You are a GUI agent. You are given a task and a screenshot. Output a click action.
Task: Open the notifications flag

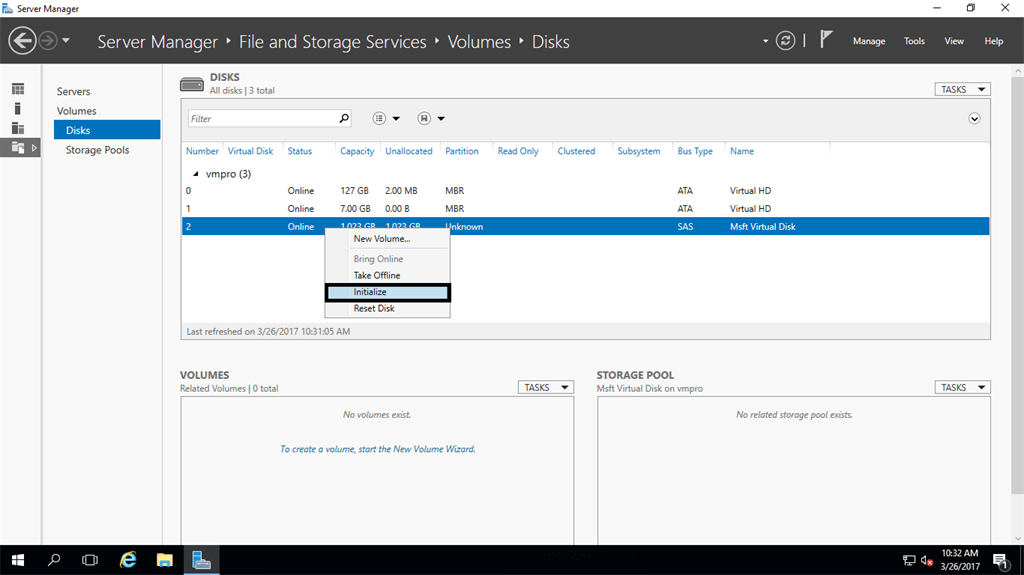[x=826, y=40]
